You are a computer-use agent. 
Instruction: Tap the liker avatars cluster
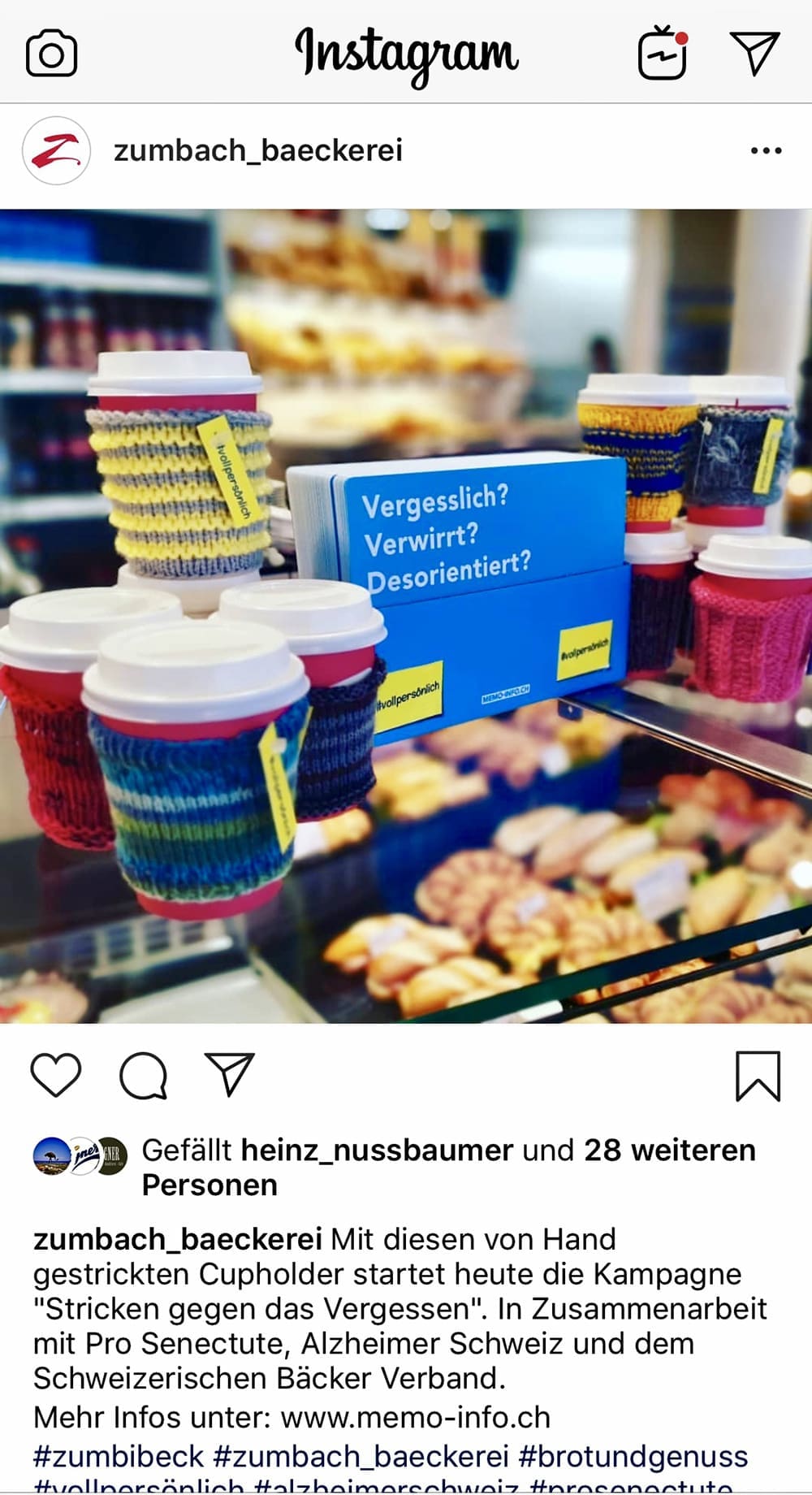point(80,1155)
